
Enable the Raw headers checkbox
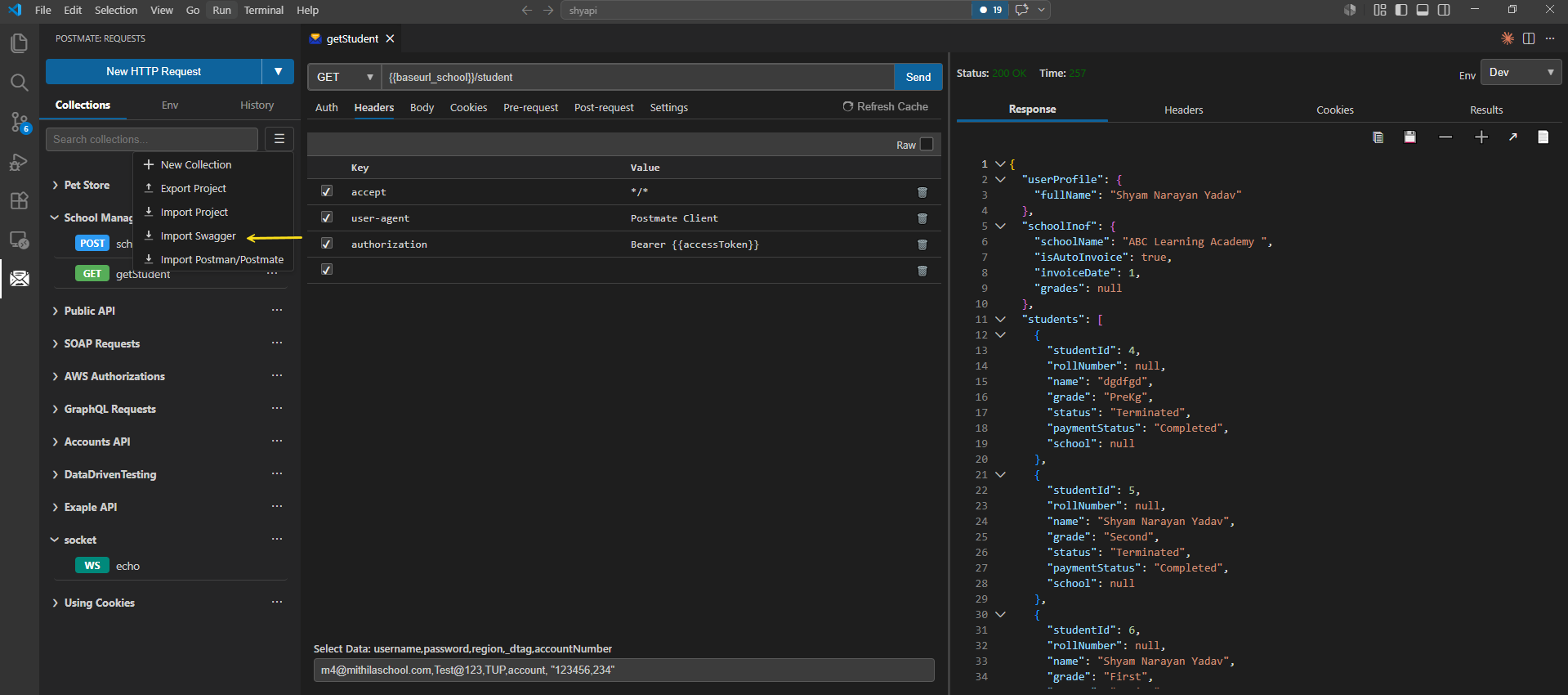pos(927,144)
